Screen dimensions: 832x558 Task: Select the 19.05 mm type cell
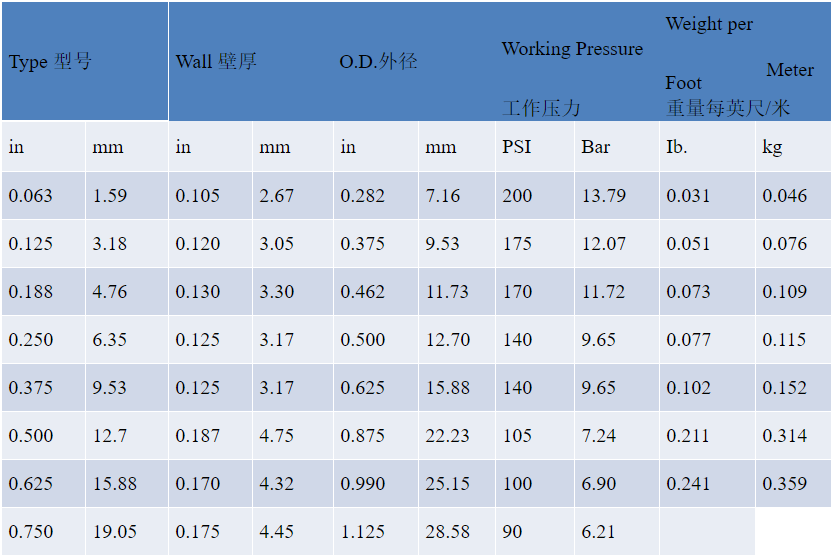pyautogui.click(x=115, y=532)
